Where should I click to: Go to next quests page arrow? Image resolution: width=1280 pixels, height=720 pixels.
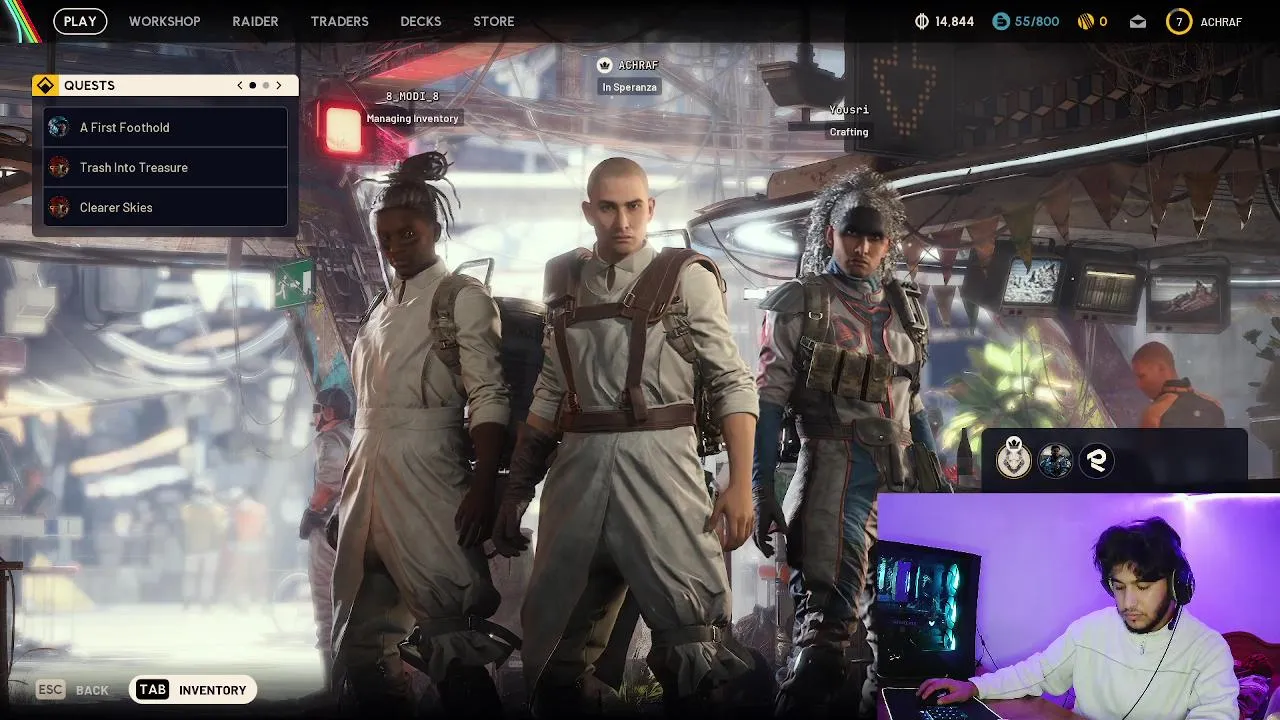tap(279, 85)
